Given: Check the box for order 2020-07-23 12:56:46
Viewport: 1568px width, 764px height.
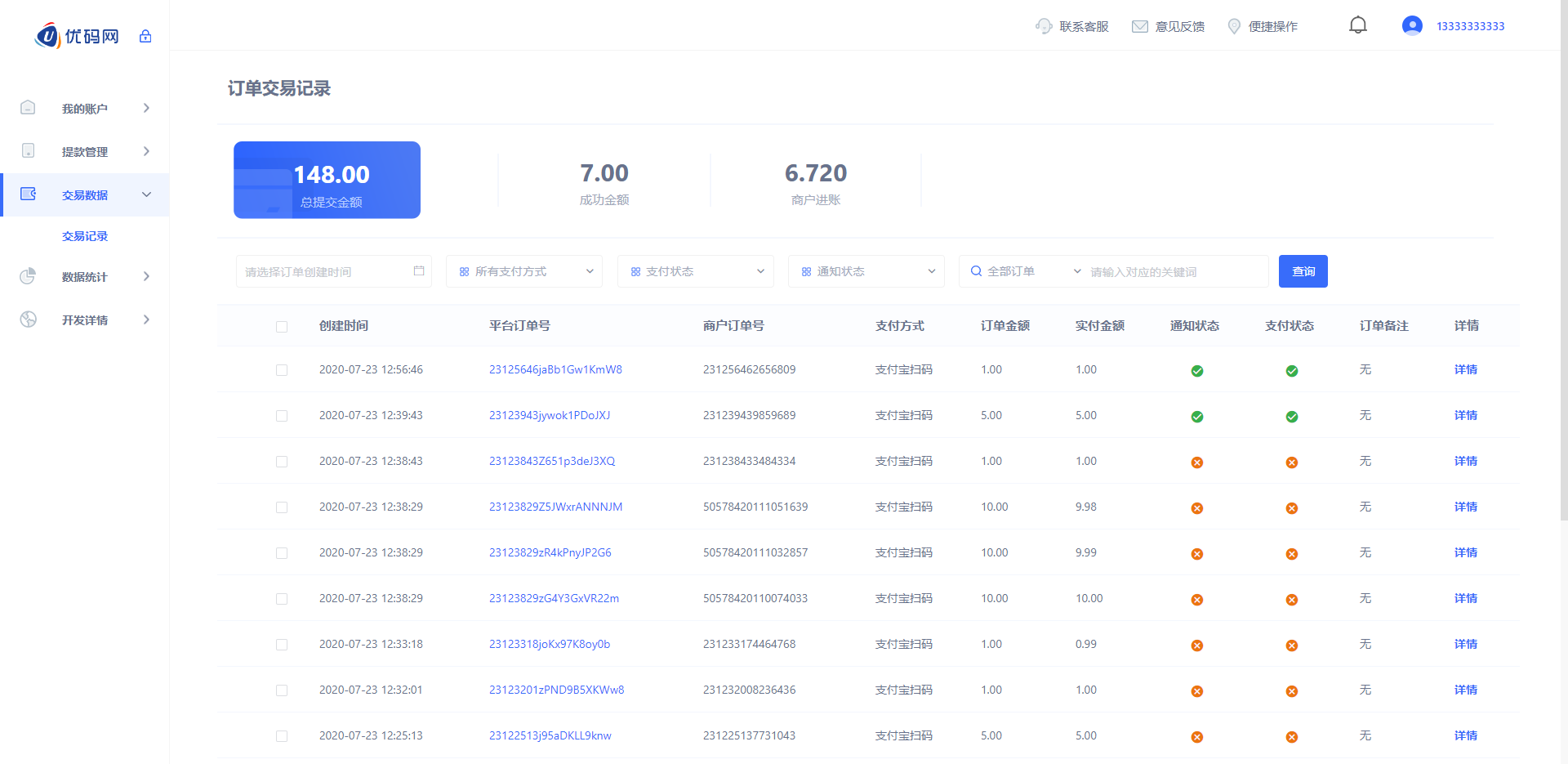Looking at the screenshot, I should 282,370.
